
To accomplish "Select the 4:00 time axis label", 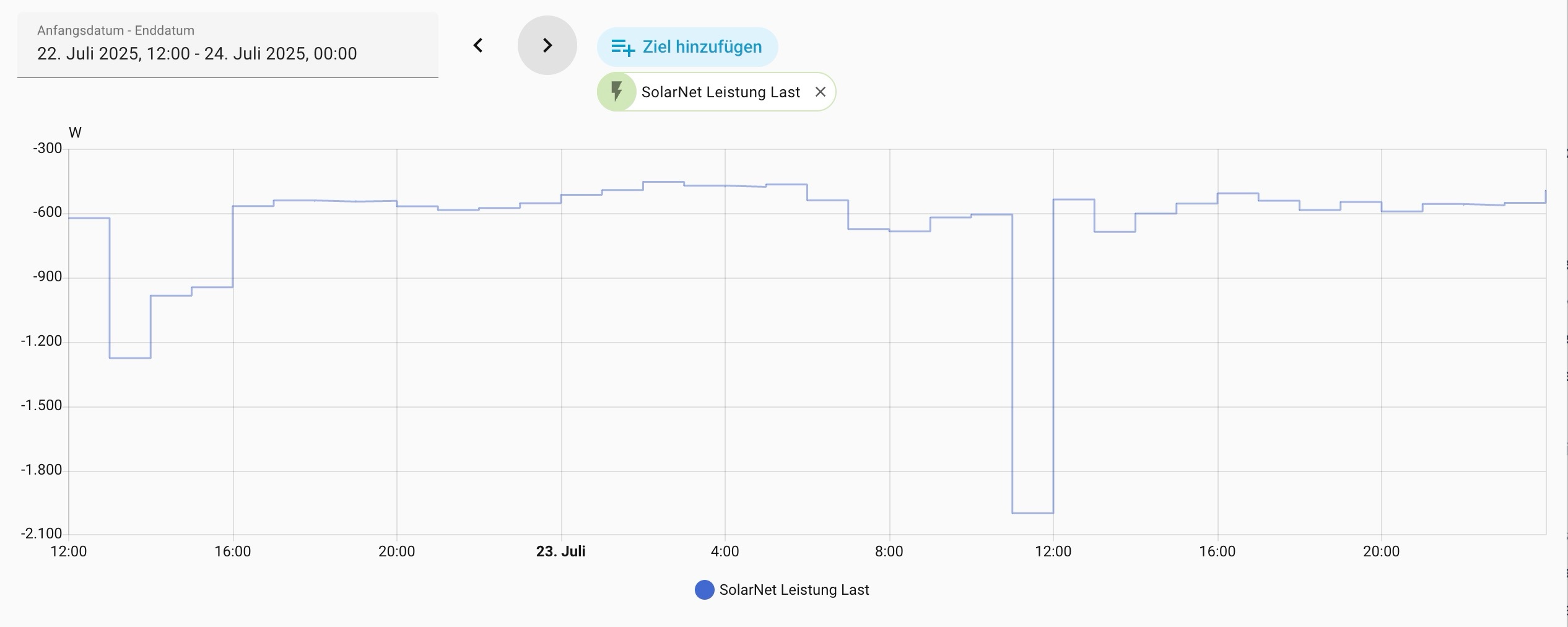I will click(725, 551).
